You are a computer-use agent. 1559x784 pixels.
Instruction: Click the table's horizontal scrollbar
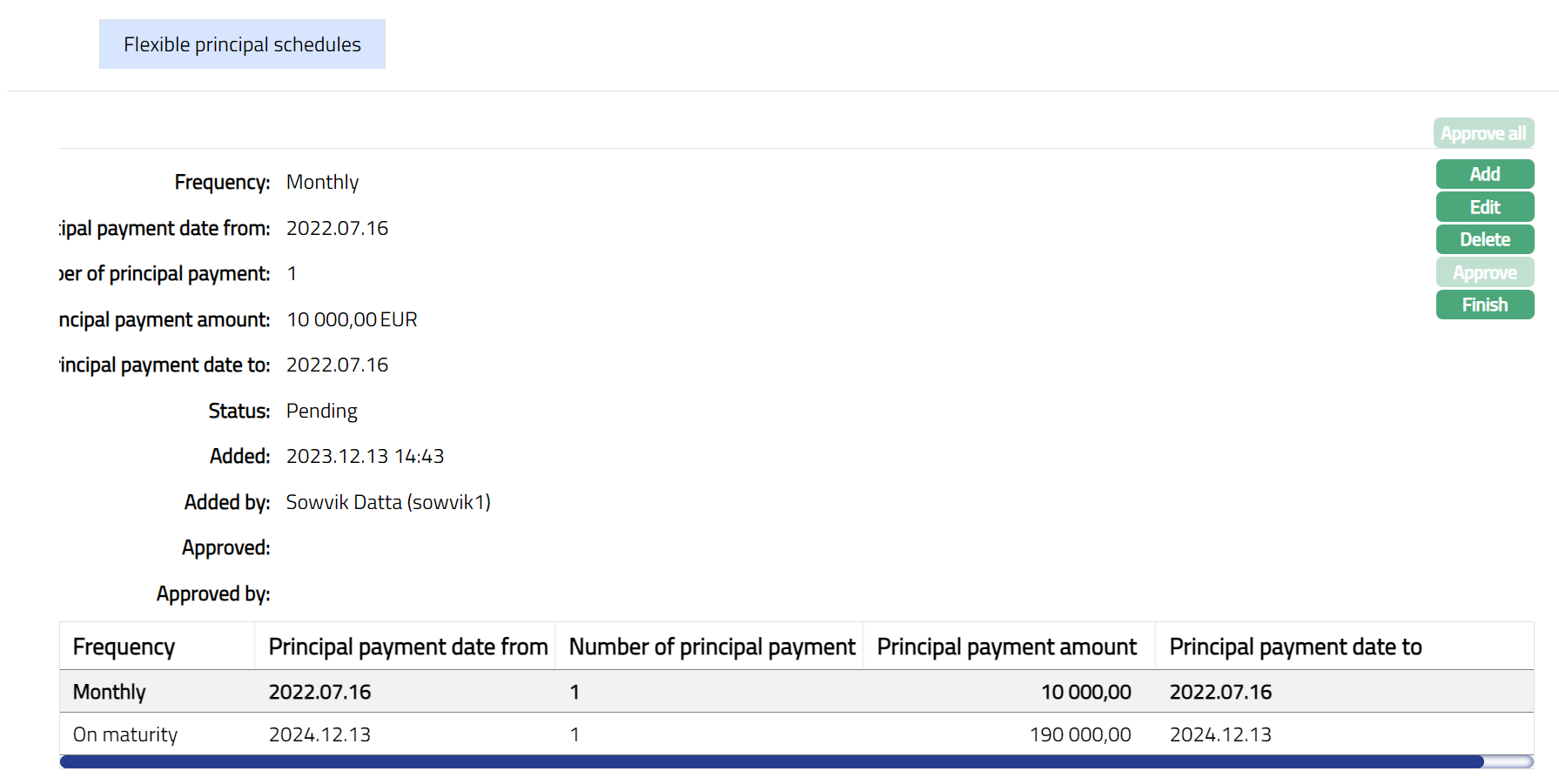(x=771, y=762)
